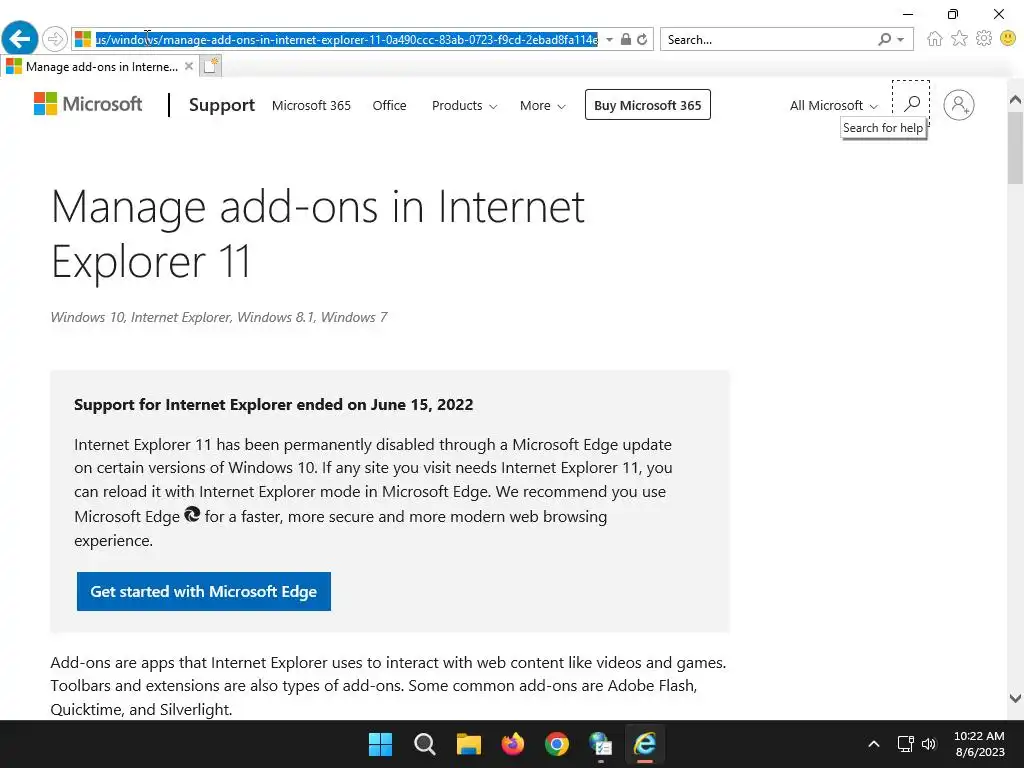Open the Tools gear menu
This screenshot has width=1024, height=768.
coord(984,39)
